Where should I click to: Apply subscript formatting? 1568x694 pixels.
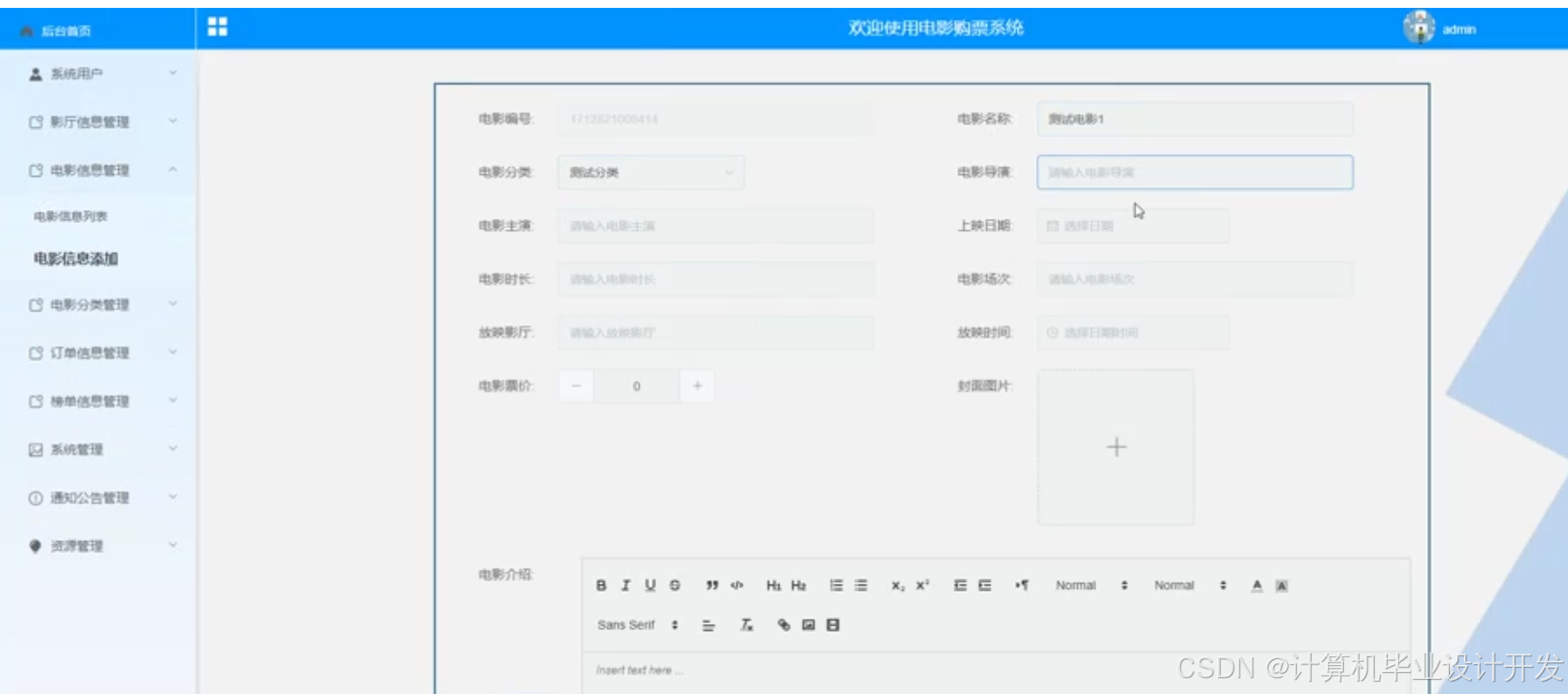point(898,585)
